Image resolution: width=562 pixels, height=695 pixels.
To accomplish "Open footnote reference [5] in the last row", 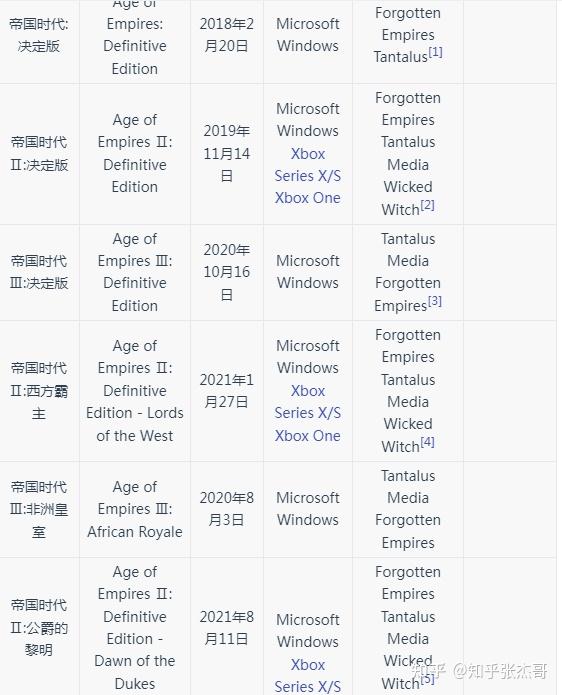I will (427, 679).
